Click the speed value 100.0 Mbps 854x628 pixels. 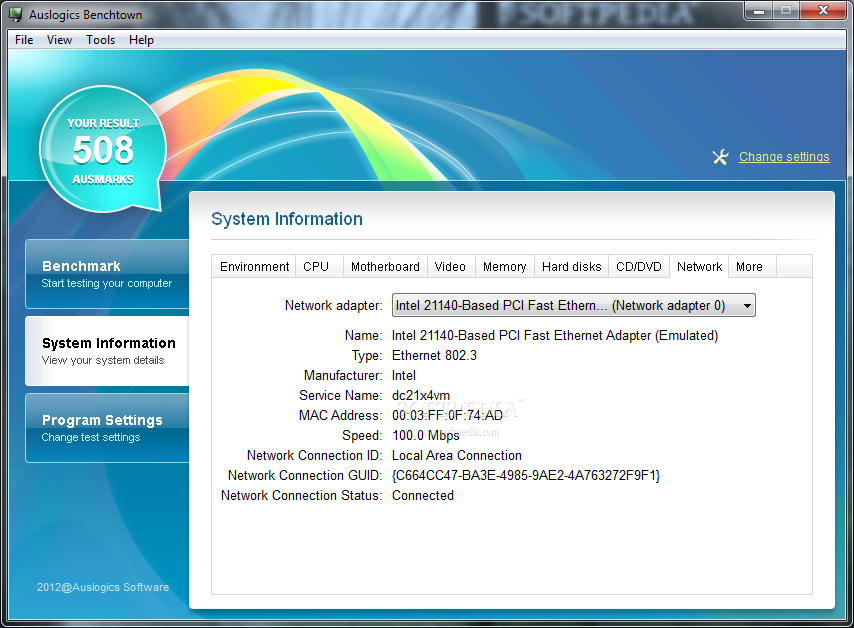(425, 435)
